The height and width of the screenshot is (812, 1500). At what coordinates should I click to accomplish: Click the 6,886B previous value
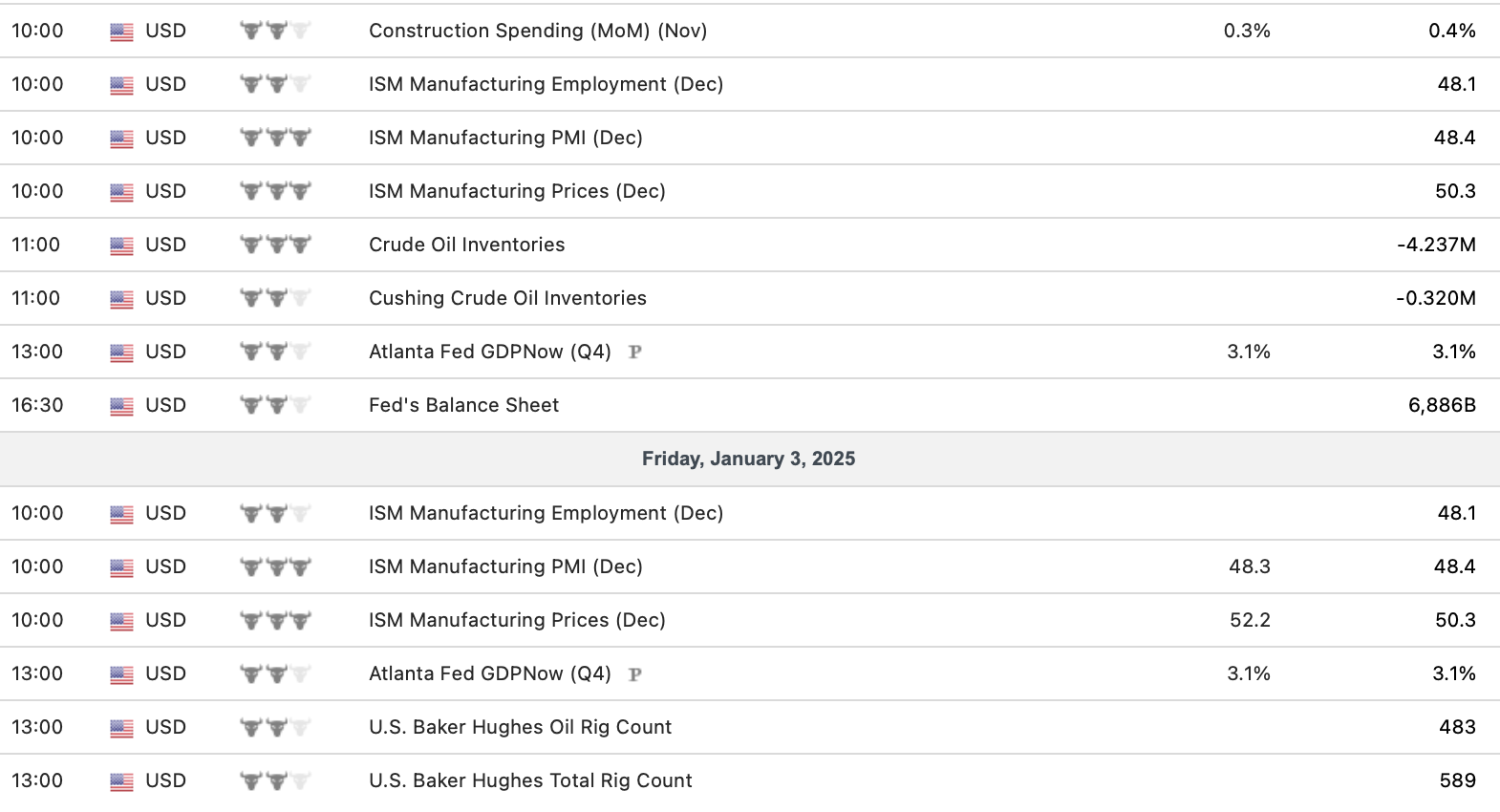[x=1442, y=405]
